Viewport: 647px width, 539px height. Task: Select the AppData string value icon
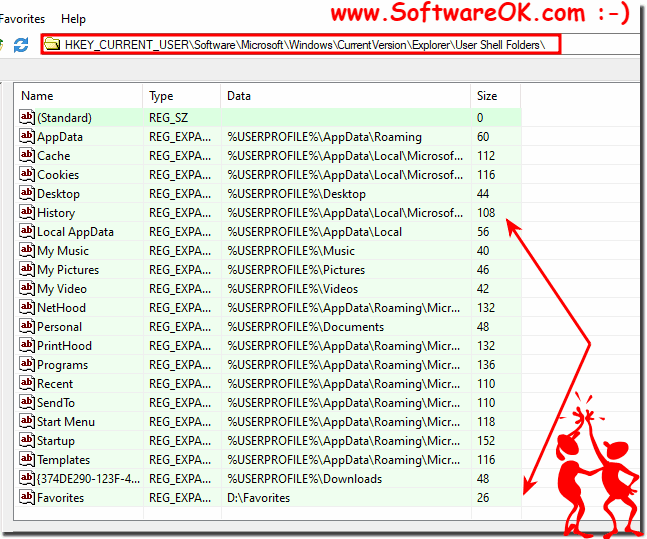[x=27, y=136]
